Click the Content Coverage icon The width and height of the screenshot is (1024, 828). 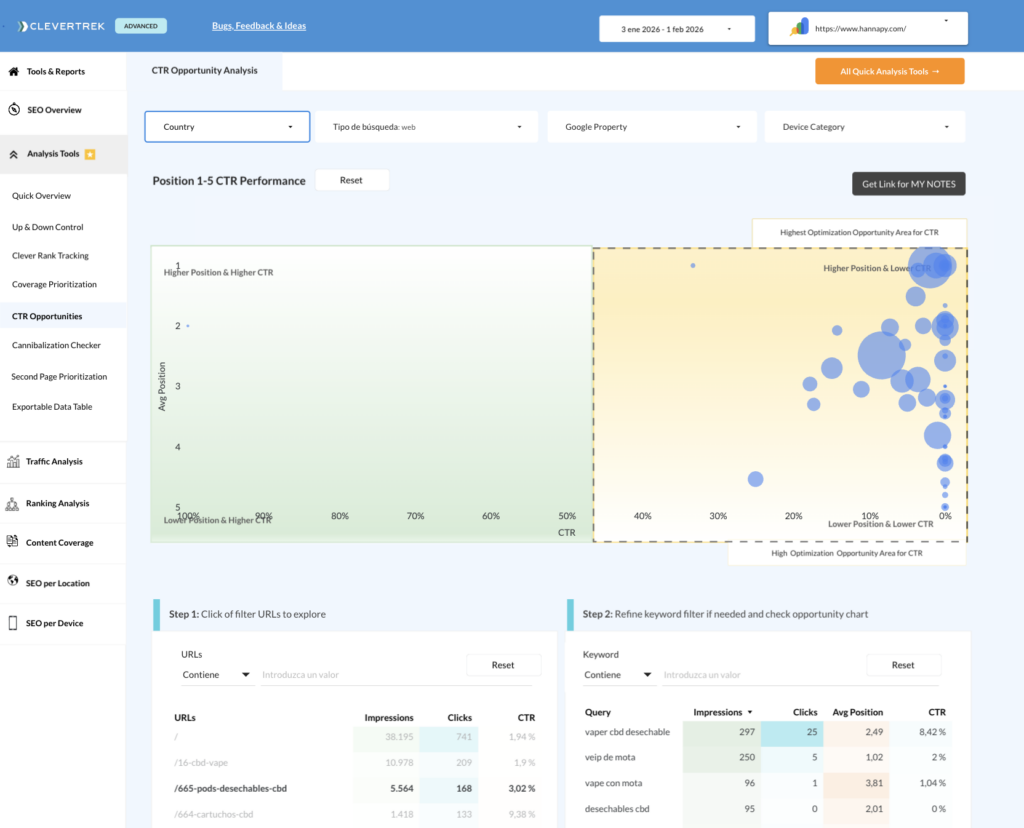[14, 542]
